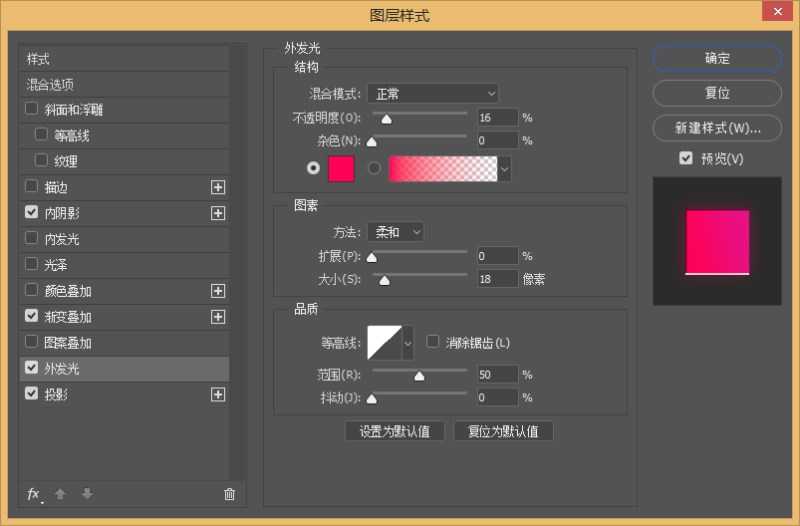Viewport: 800px width, 526px height.
Task: Open the 混合模式 dropdown
Action: point(432,94)
